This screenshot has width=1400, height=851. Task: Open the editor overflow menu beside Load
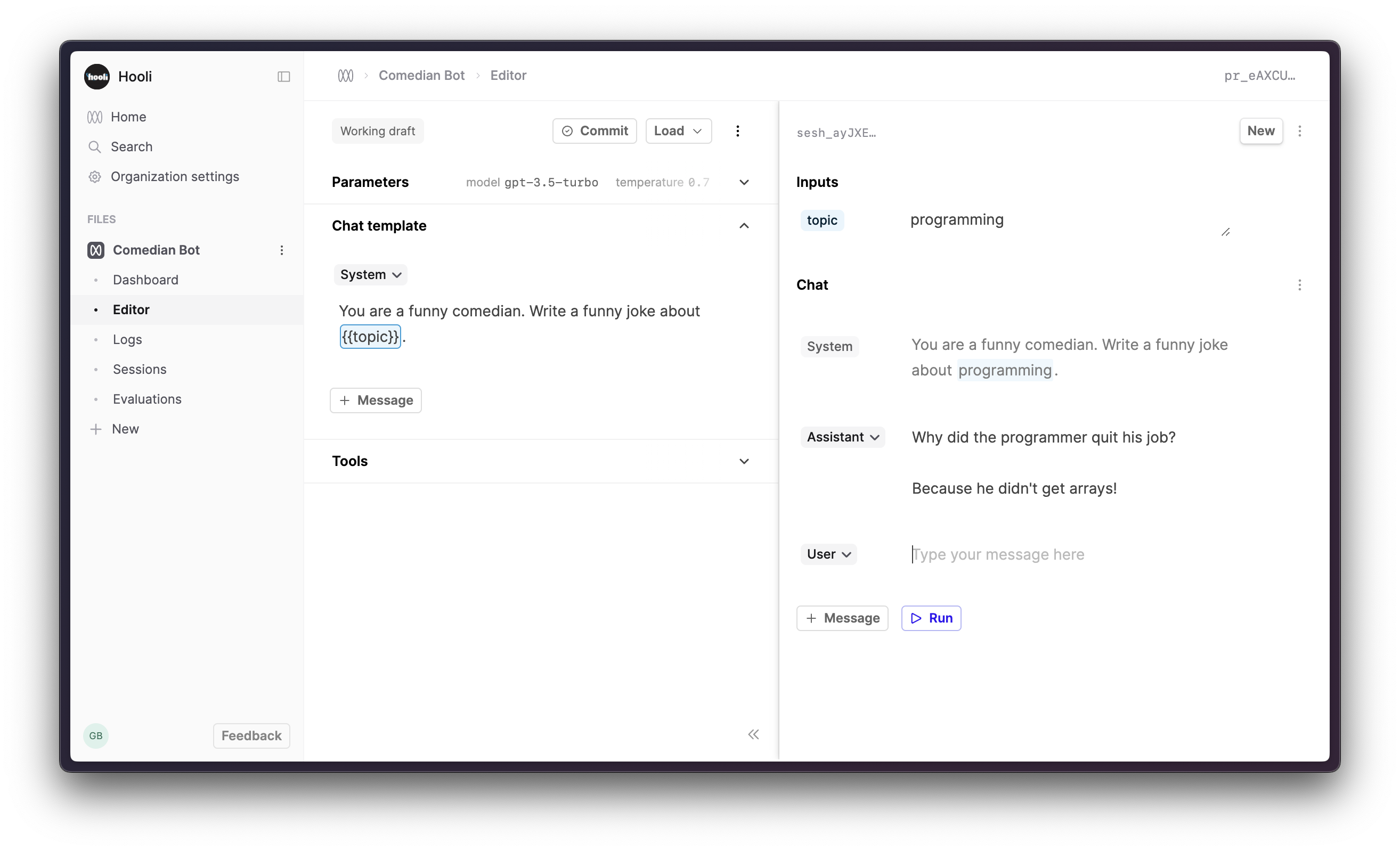point(737,130)
